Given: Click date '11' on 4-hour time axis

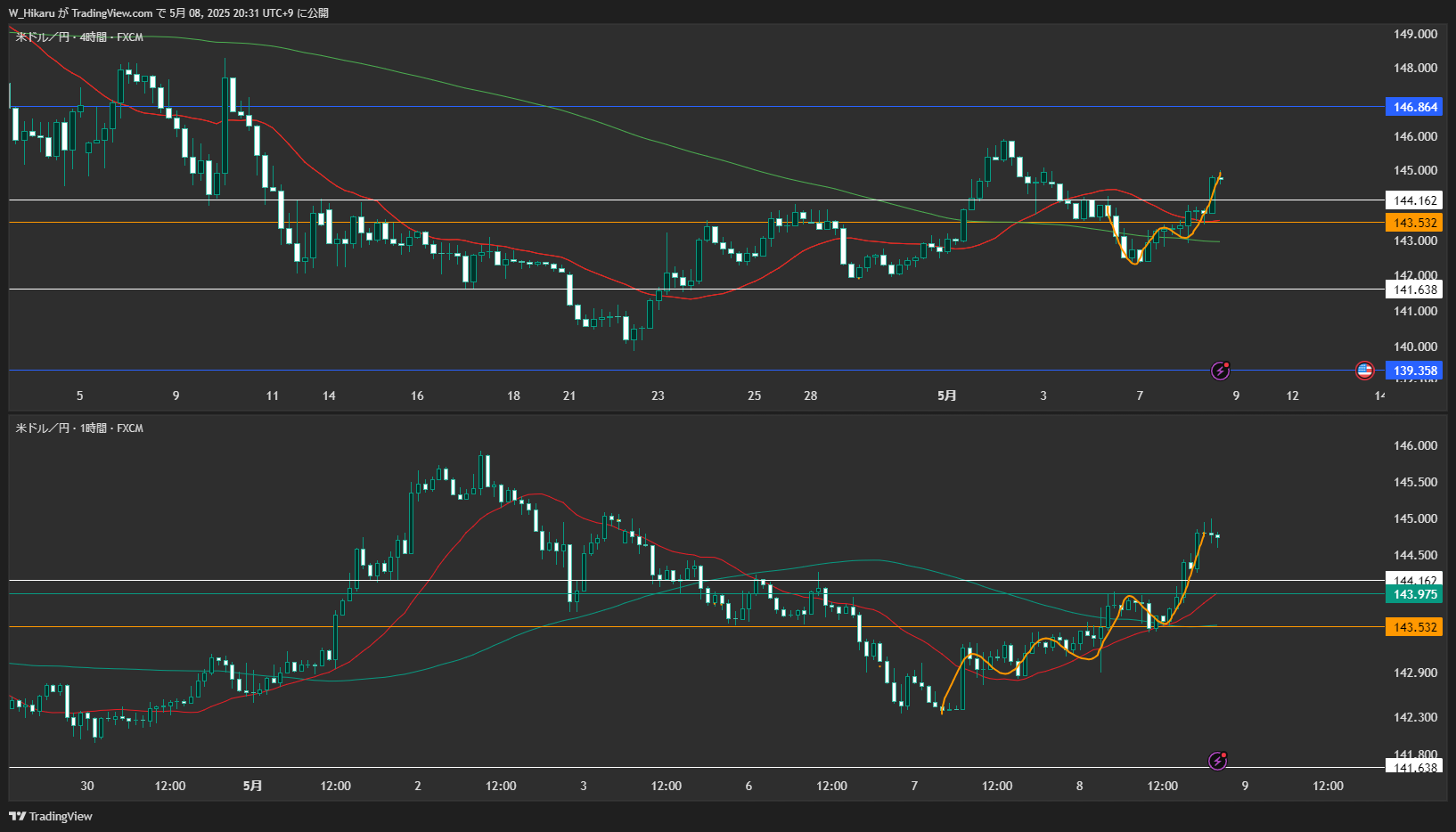Looking at the screenshot, I should [273, 396].
